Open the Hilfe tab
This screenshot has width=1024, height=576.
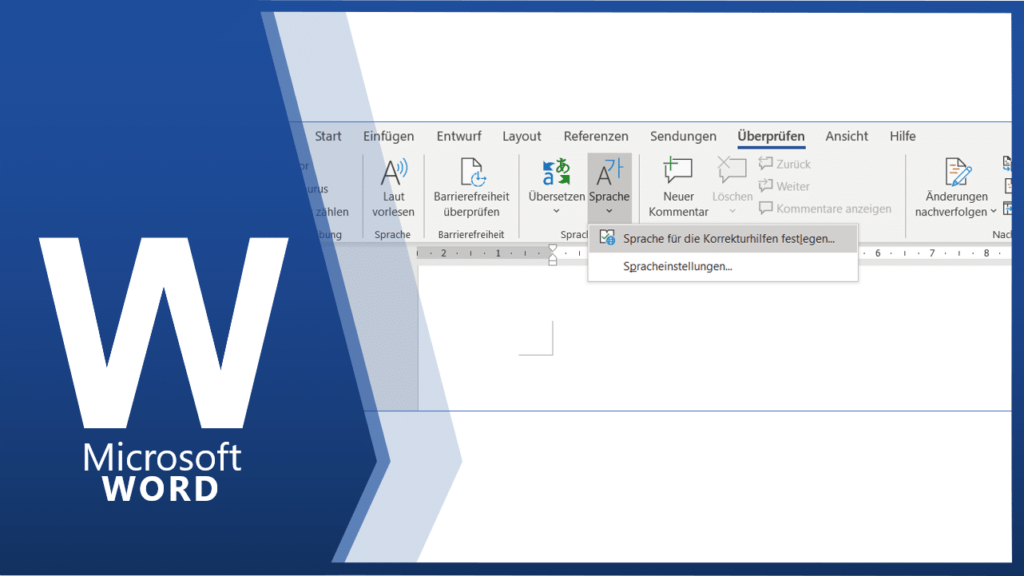[x=903, y=136]
